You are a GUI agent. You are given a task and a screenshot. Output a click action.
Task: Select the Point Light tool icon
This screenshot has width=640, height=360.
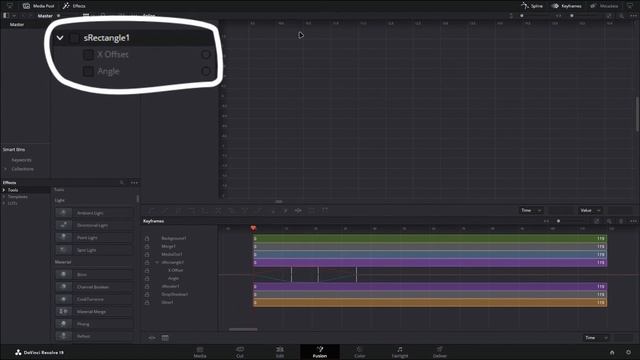[63, 237]
